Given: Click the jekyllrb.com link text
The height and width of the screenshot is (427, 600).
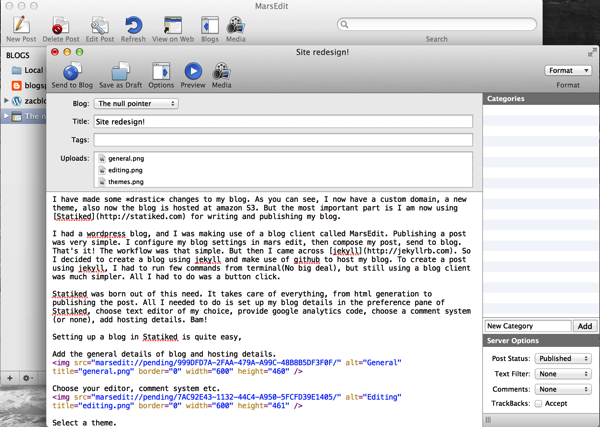Looking at the screenshot, I should pos(408,251).
